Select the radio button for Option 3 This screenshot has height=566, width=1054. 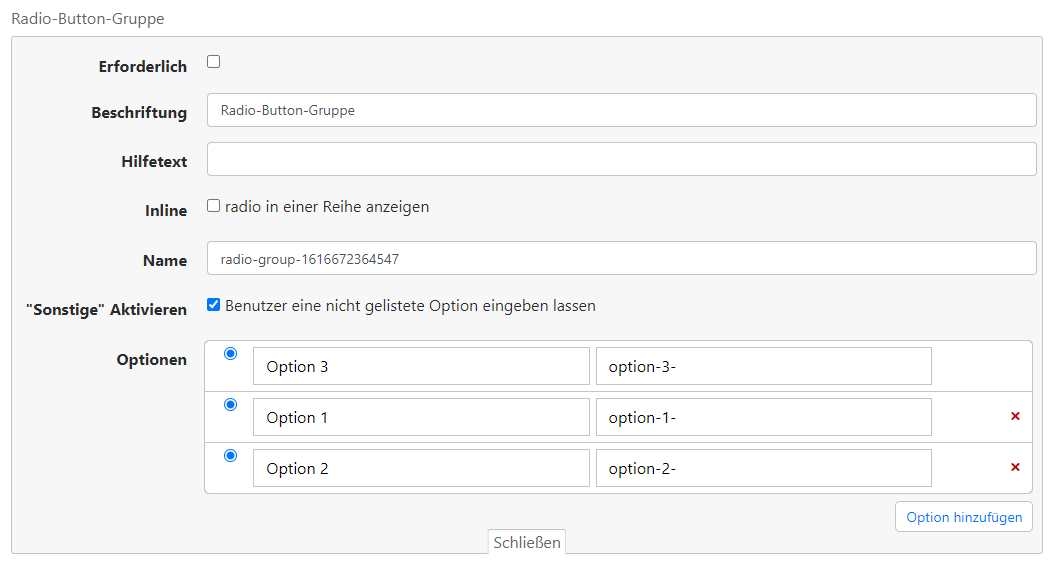point(231,354)
